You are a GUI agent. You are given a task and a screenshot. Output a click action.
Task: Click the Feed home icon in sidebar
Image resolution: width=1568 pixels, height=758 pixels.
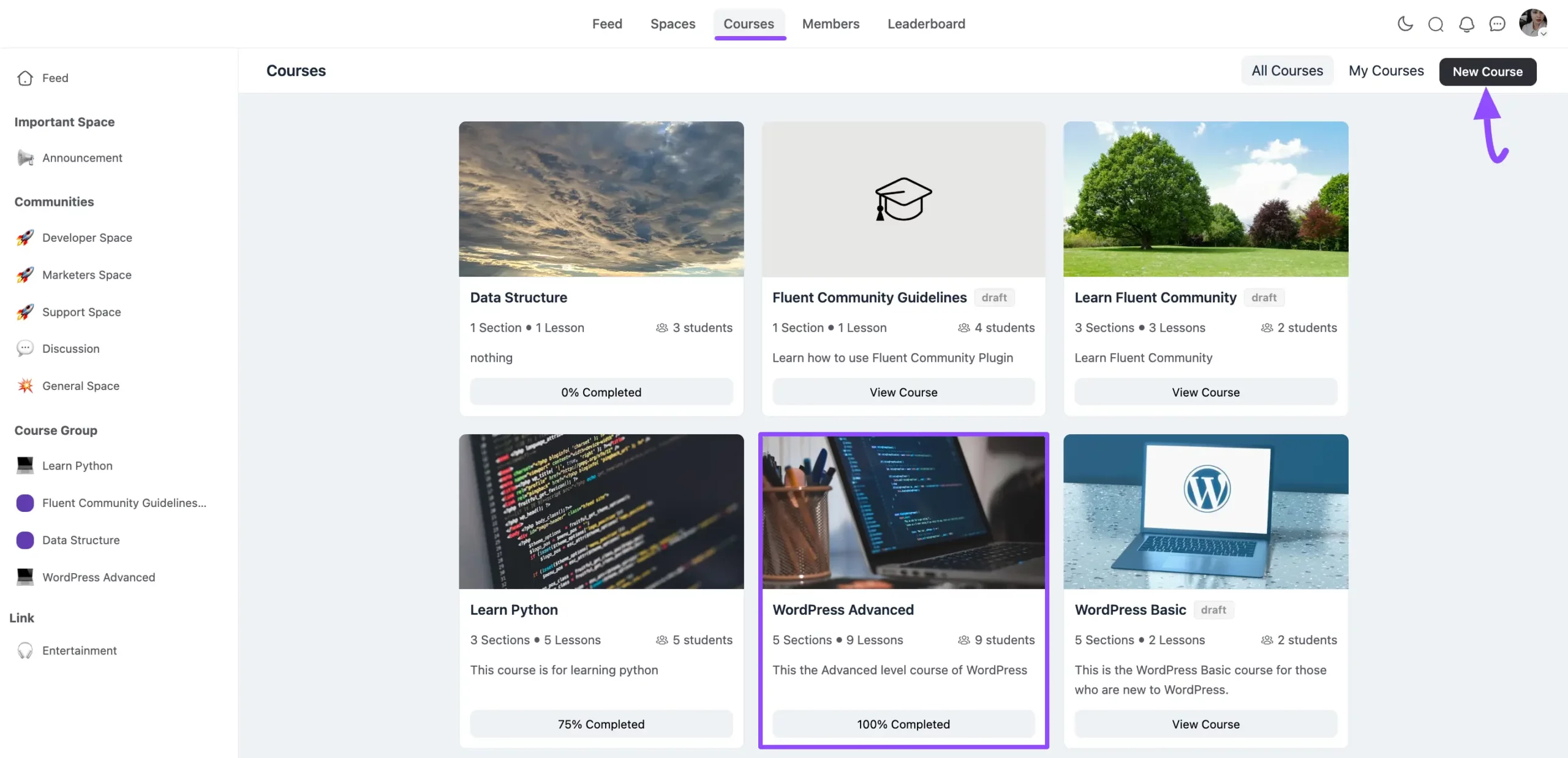click(25, 78)
